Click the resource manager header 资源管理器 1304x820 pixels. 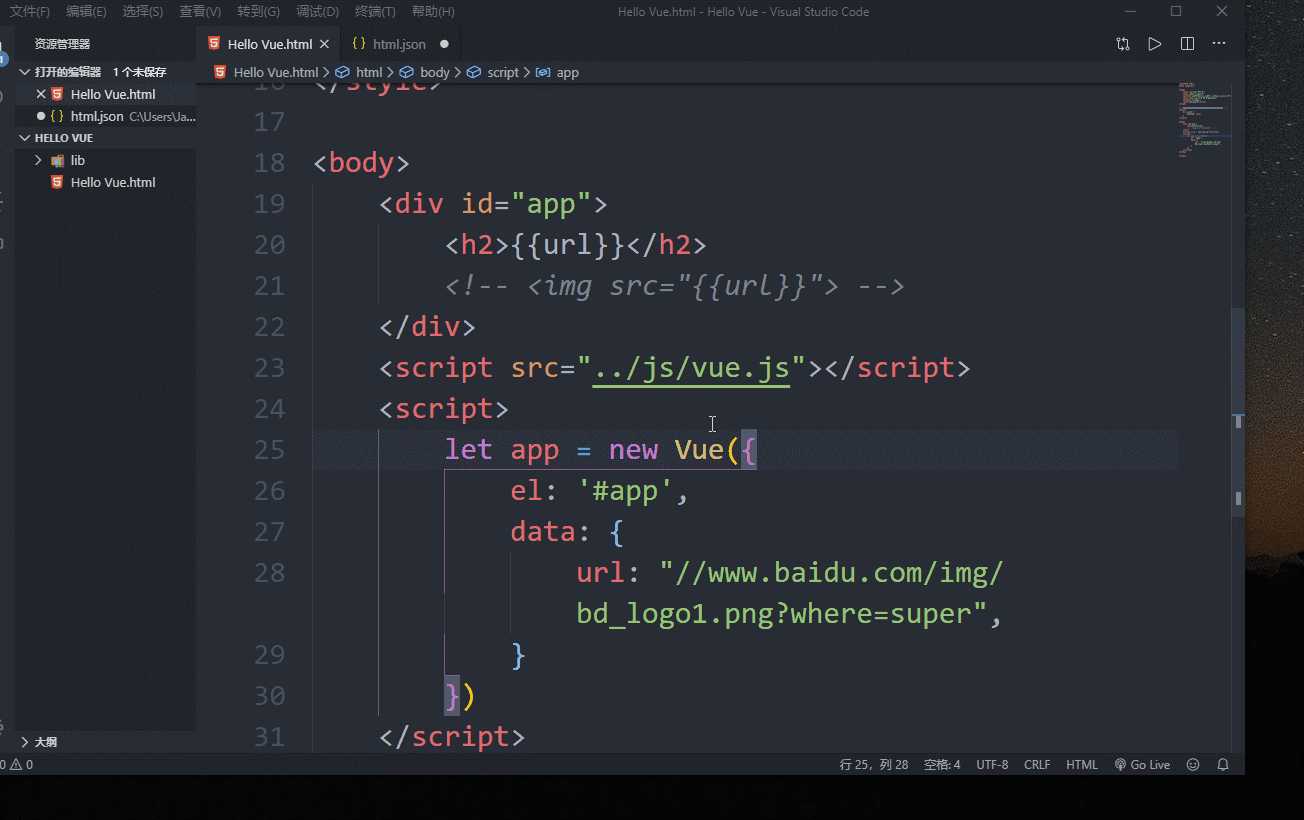pyautogui.click(x=62, y=44)
